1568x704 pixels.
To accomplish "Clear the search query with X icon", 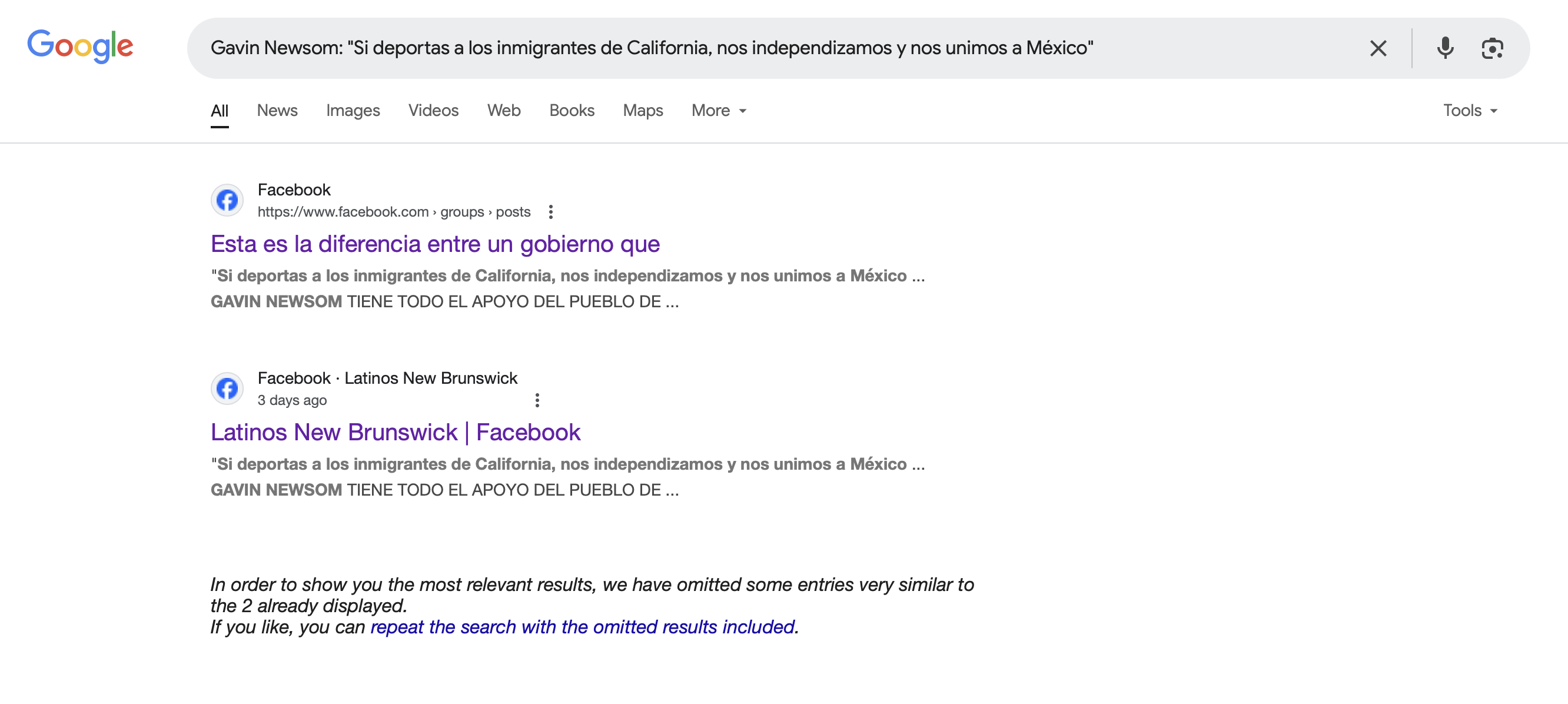I will point(1377,48).
